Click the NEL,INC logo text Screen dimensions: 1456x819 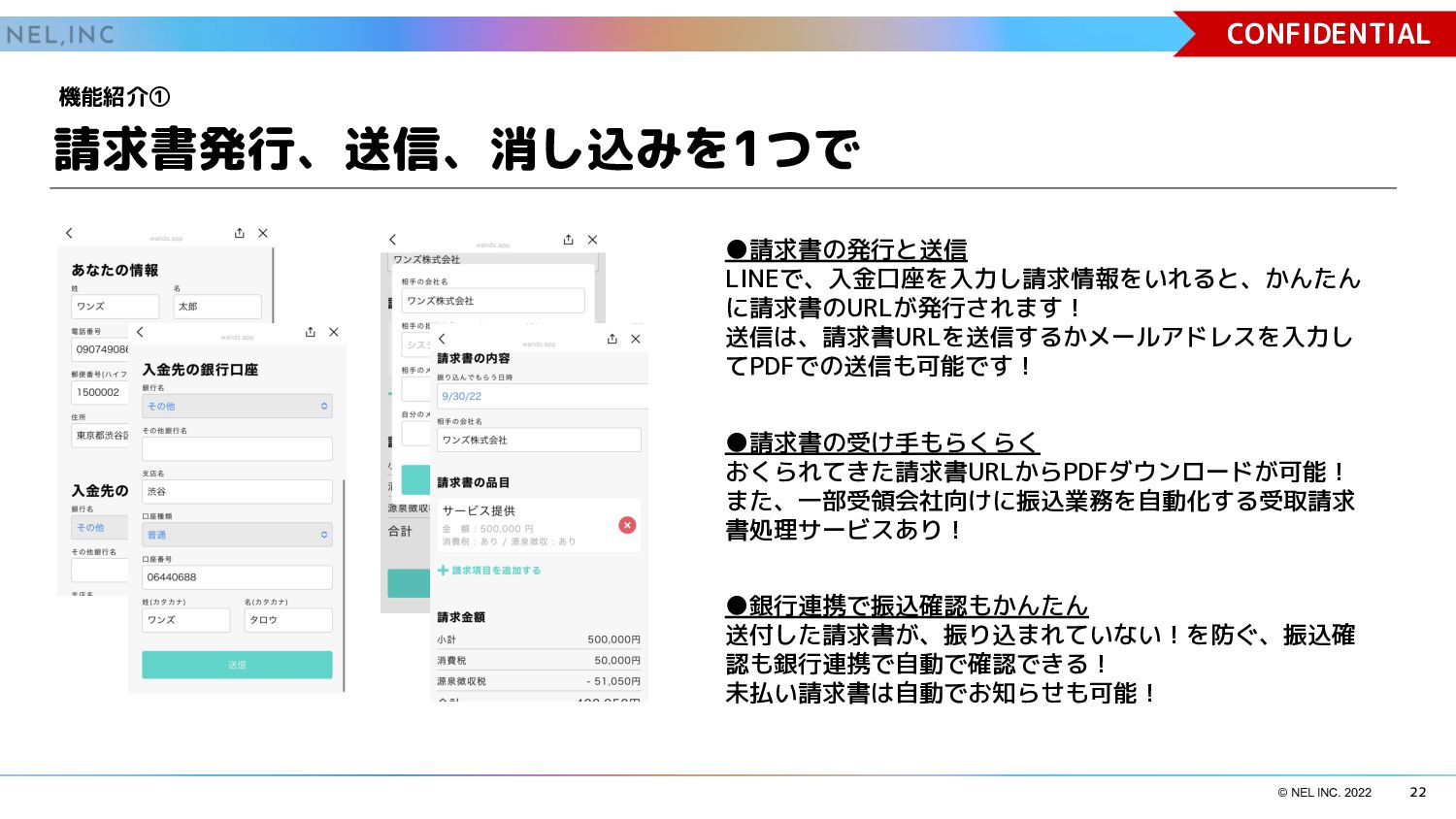click(60, 35)
